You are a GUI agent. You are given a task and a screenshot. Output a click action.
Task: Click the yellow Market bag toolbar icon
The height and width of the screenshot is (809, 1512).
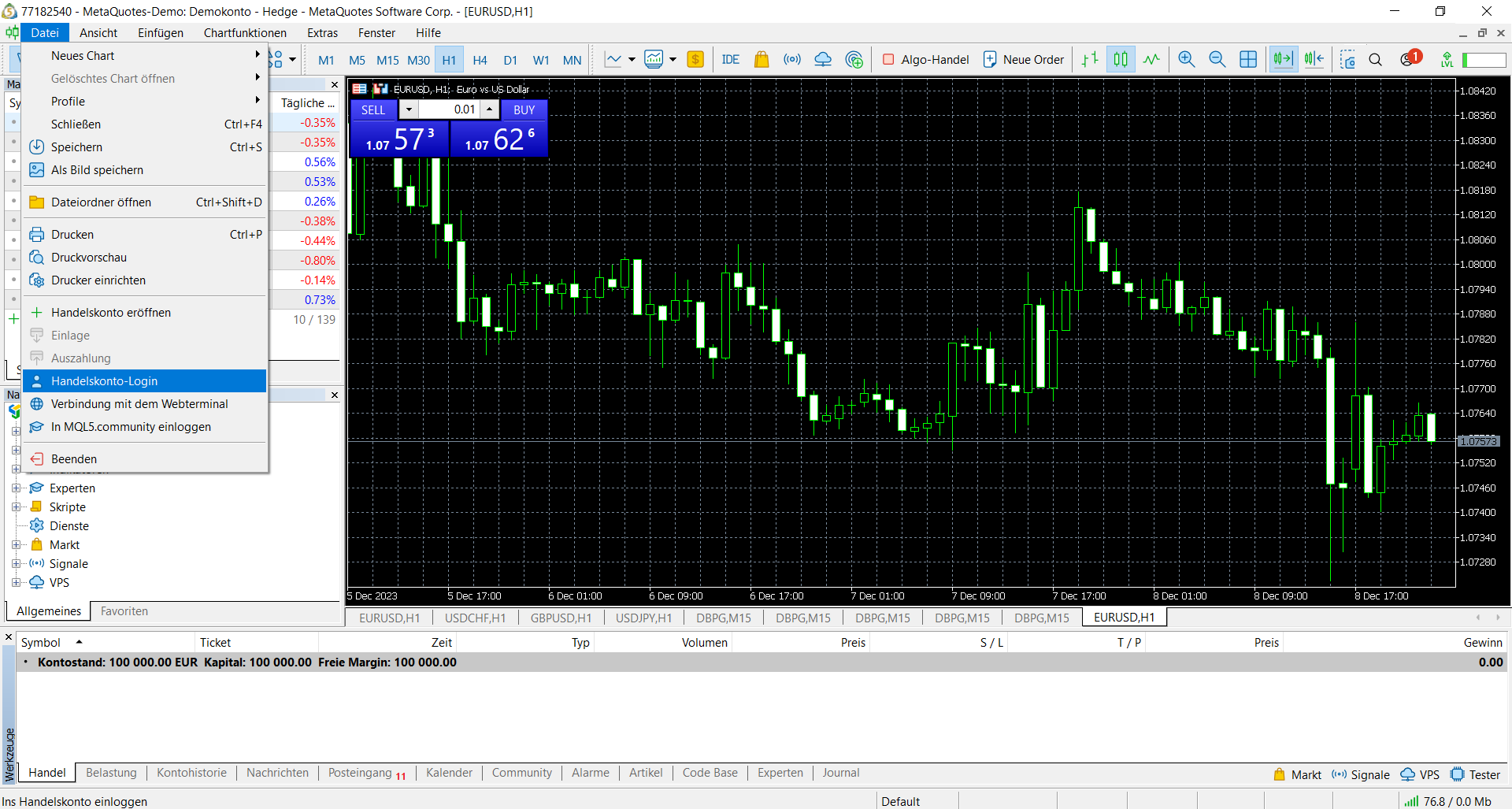click(x=762, y=60)
